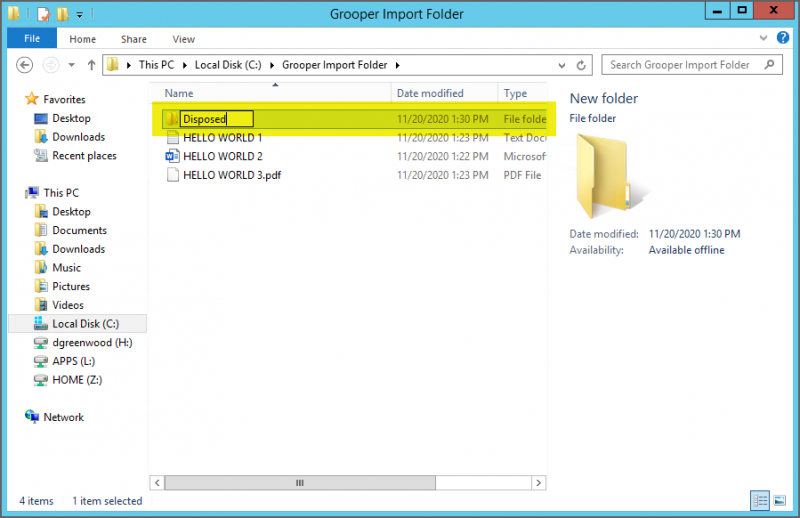800x518 pixels.
Task: Click the Back navigation arrow
Action: pyautogui.click(x=24, y=65)
